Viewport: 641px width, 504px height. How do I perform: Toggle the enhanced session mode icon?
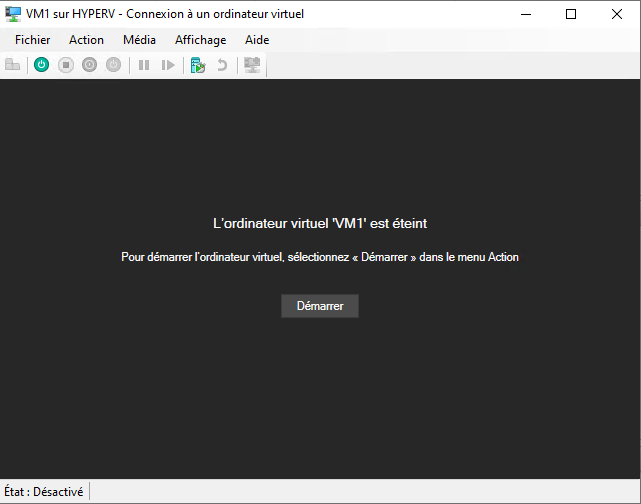(252, 65)
